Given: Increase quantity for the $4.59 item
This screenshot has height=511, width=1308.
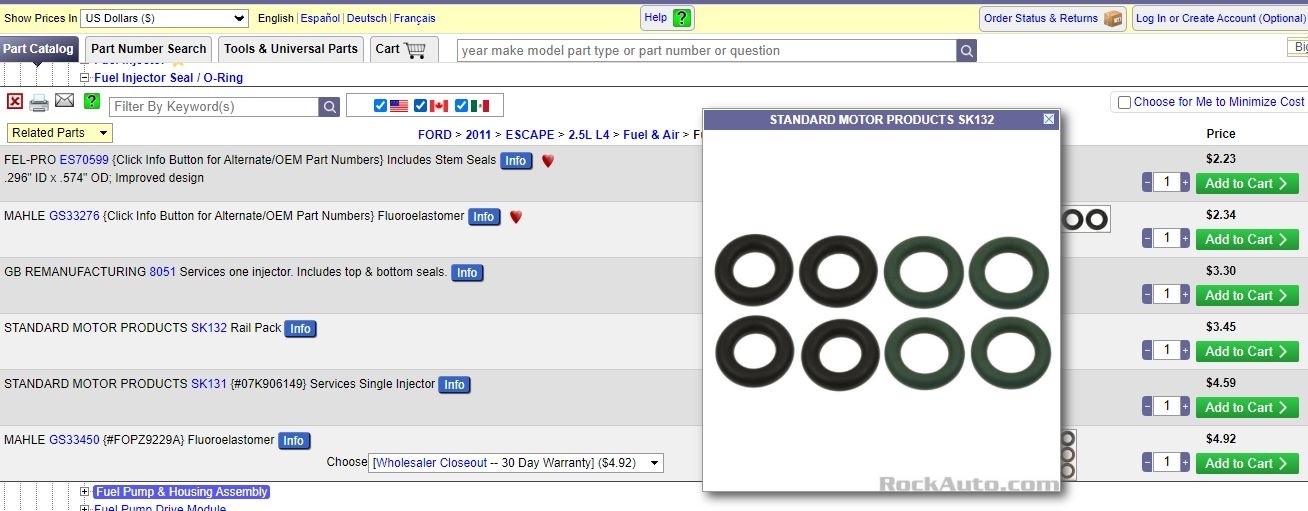Looking at the screenshot, I should tap(1185, 407).
